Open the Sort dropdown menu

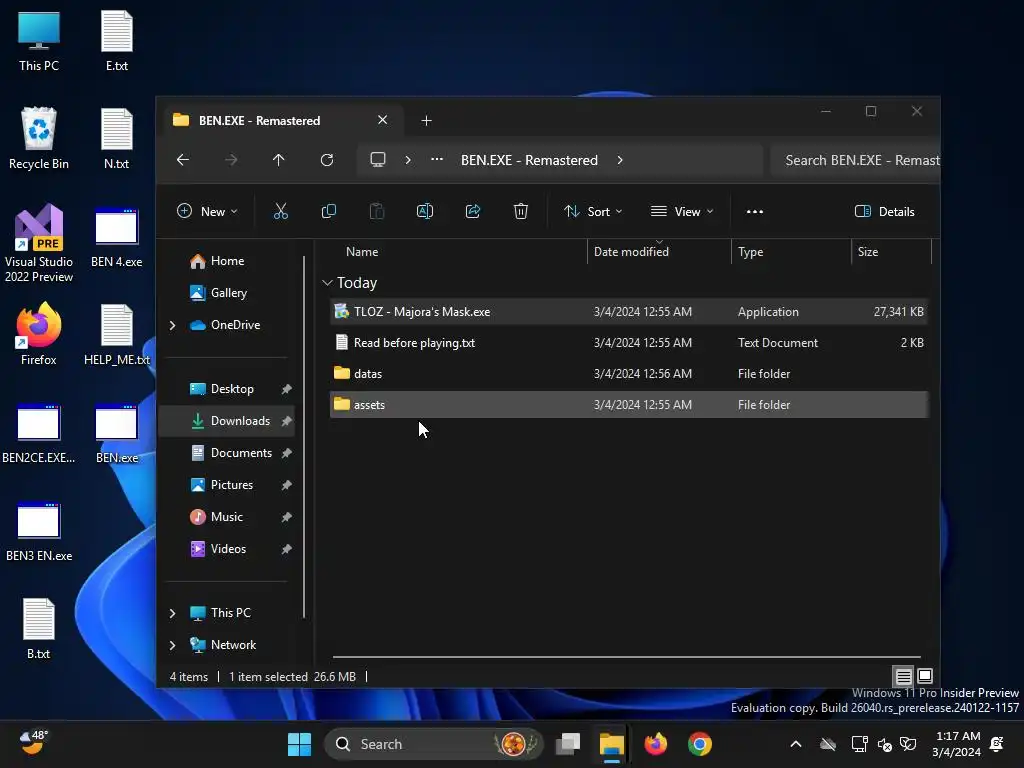pos(593,212)
